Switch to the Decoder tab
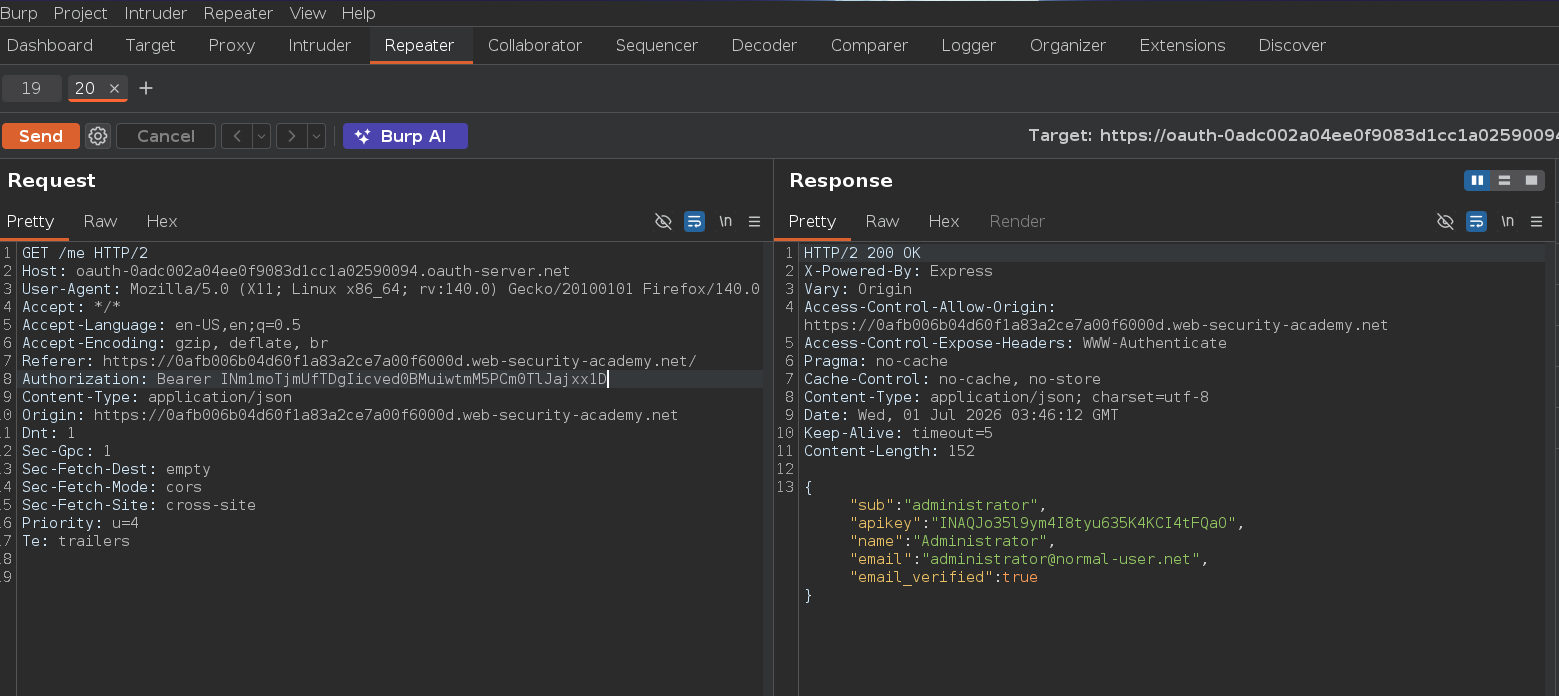The image size is (1559, 696). tap(764, 45)
